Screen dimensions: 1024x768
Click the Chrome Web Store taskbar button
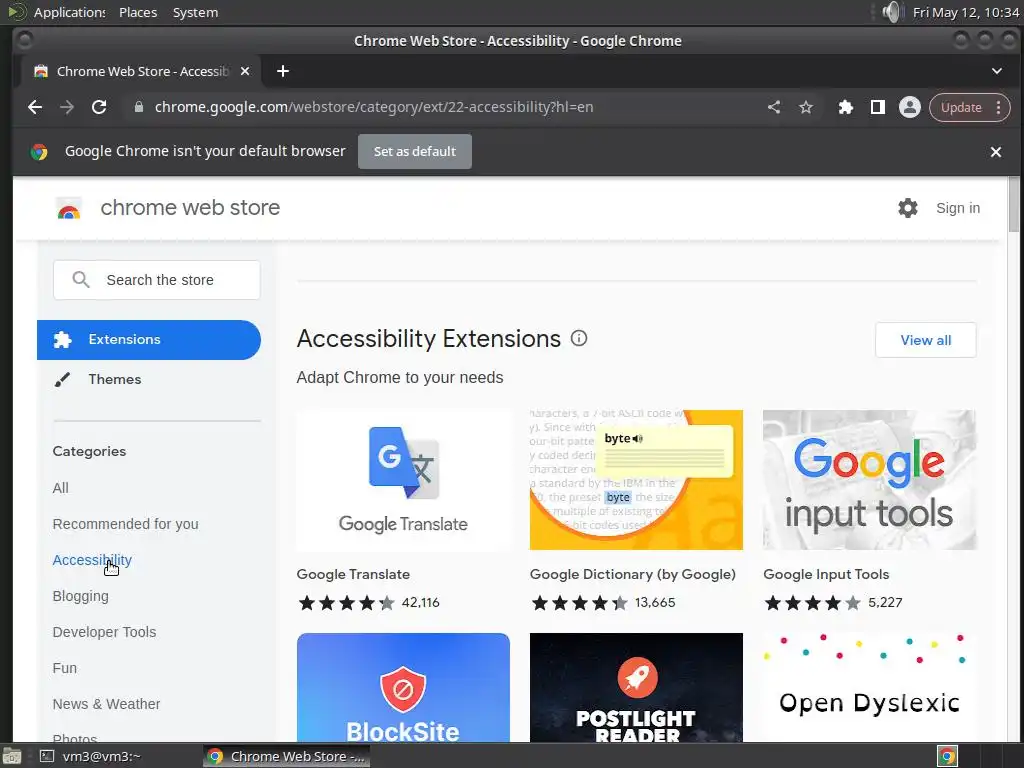287,756
